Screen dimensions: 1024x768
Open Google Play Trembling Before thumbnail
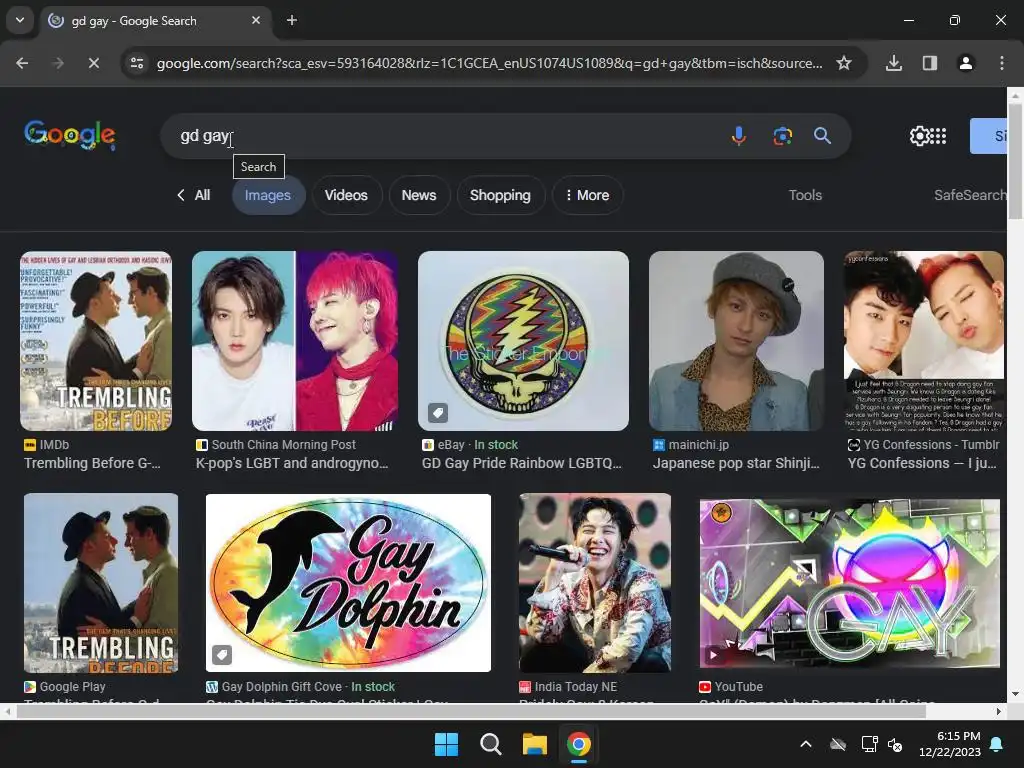tap(101, 583)
